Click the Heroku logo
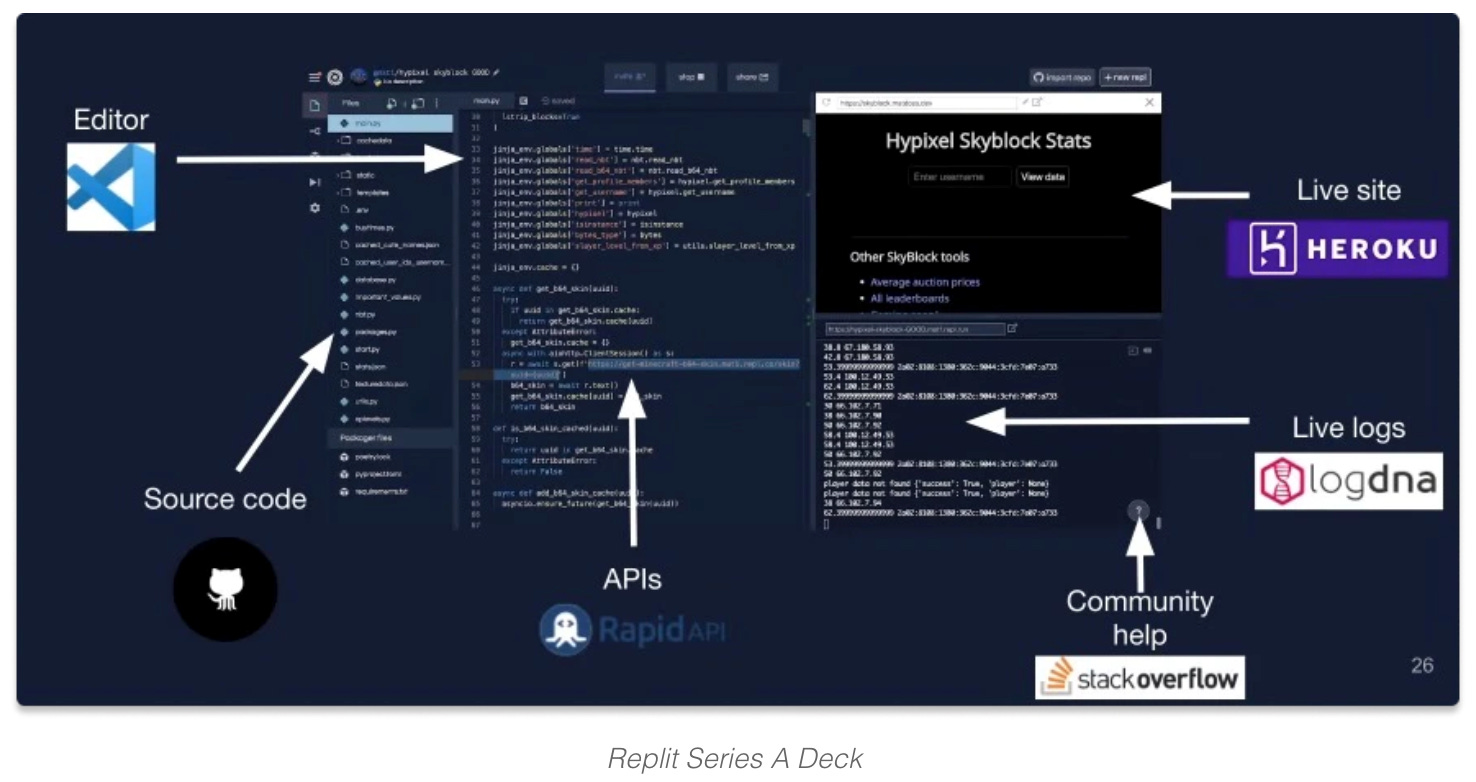 pyautogui.click(x=1338, y=249)
